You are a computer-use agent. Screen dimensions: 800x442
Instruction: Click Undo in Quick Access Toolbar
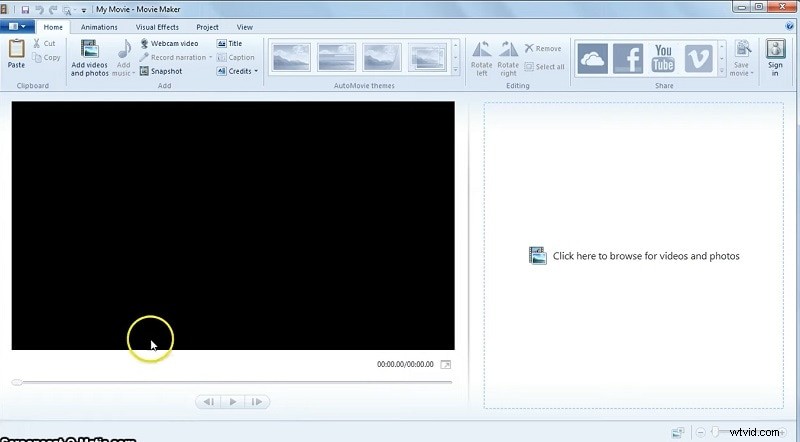pos(39,10)
